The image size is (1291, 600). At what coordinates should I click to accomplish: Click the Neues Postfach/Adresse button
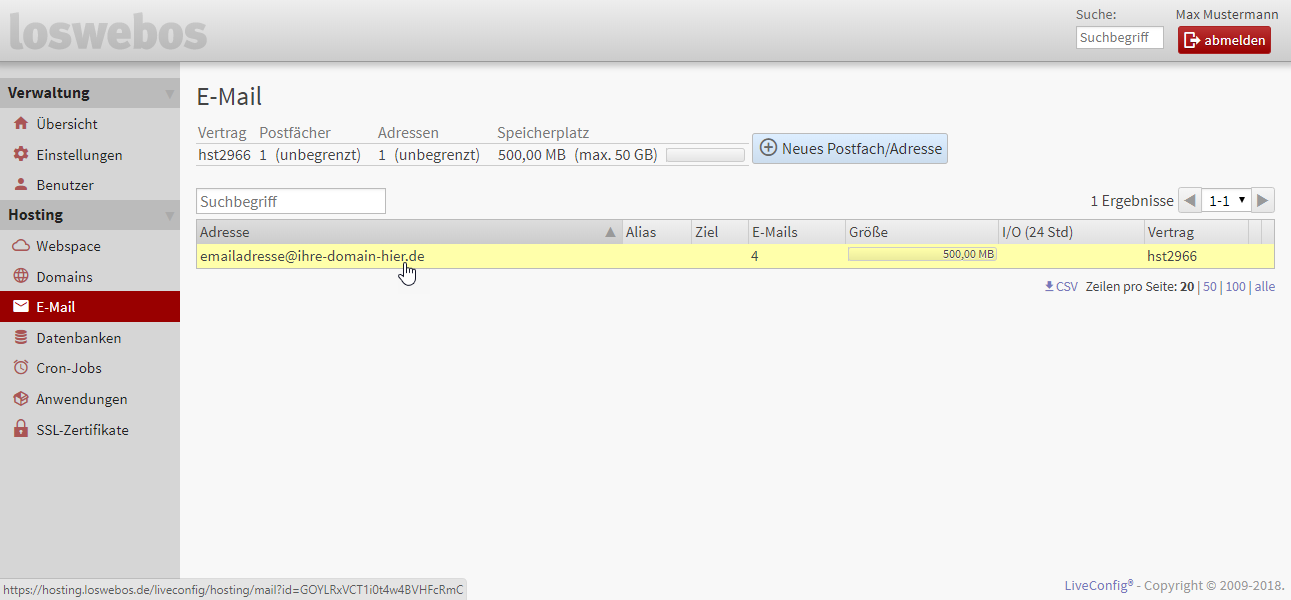coord(849,148)
